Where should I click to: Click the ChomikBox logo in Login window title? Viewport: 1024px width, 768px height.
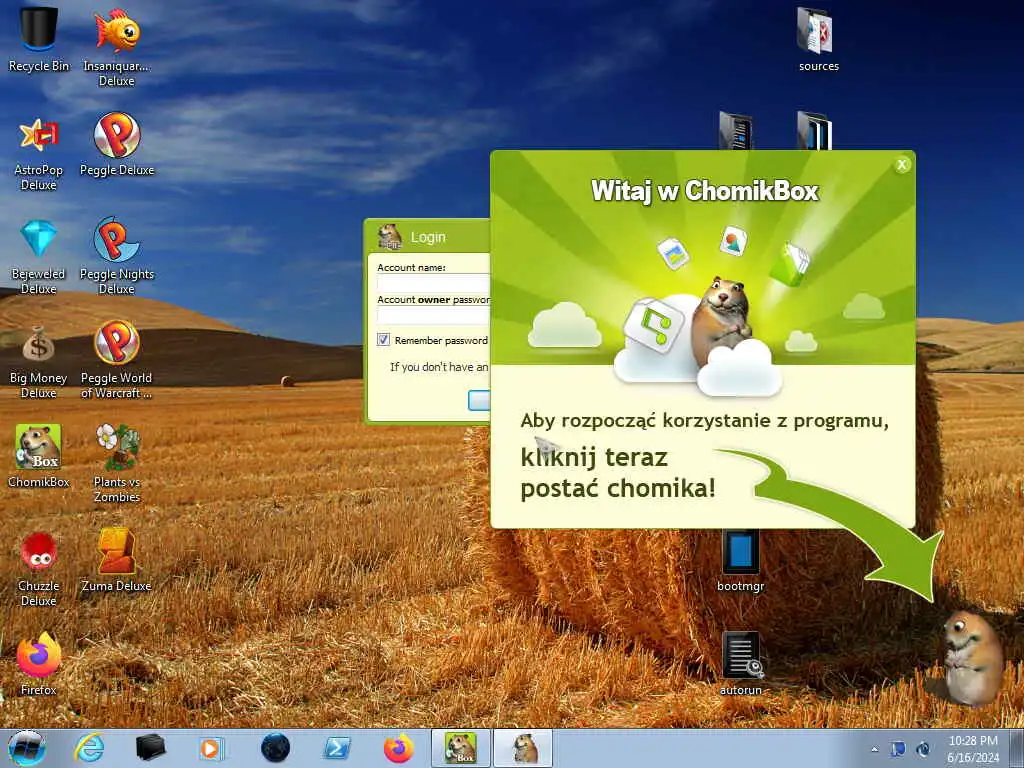point(390,236)
